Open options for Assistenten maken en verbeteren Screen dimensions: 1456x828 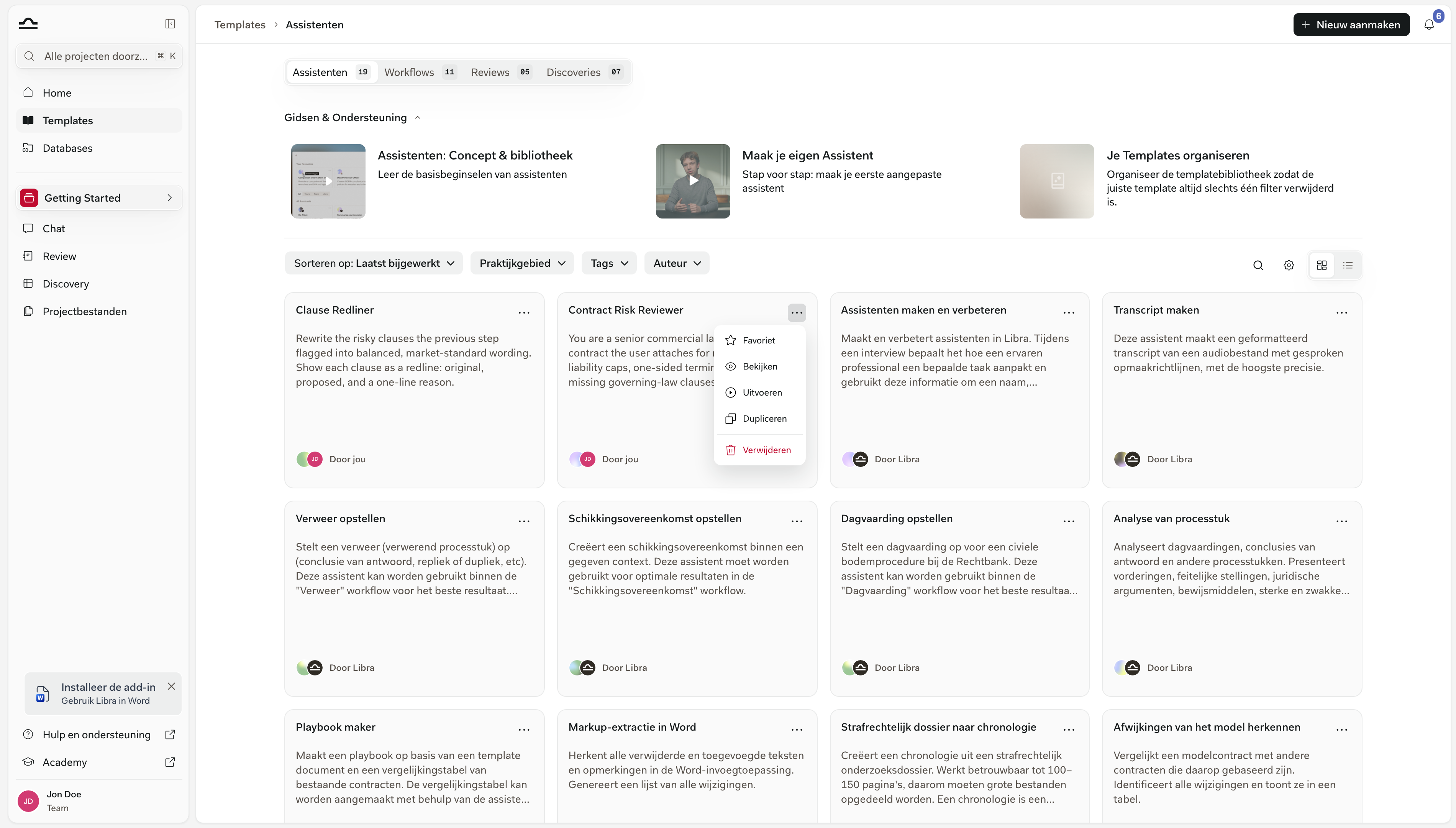[1069, 312]
